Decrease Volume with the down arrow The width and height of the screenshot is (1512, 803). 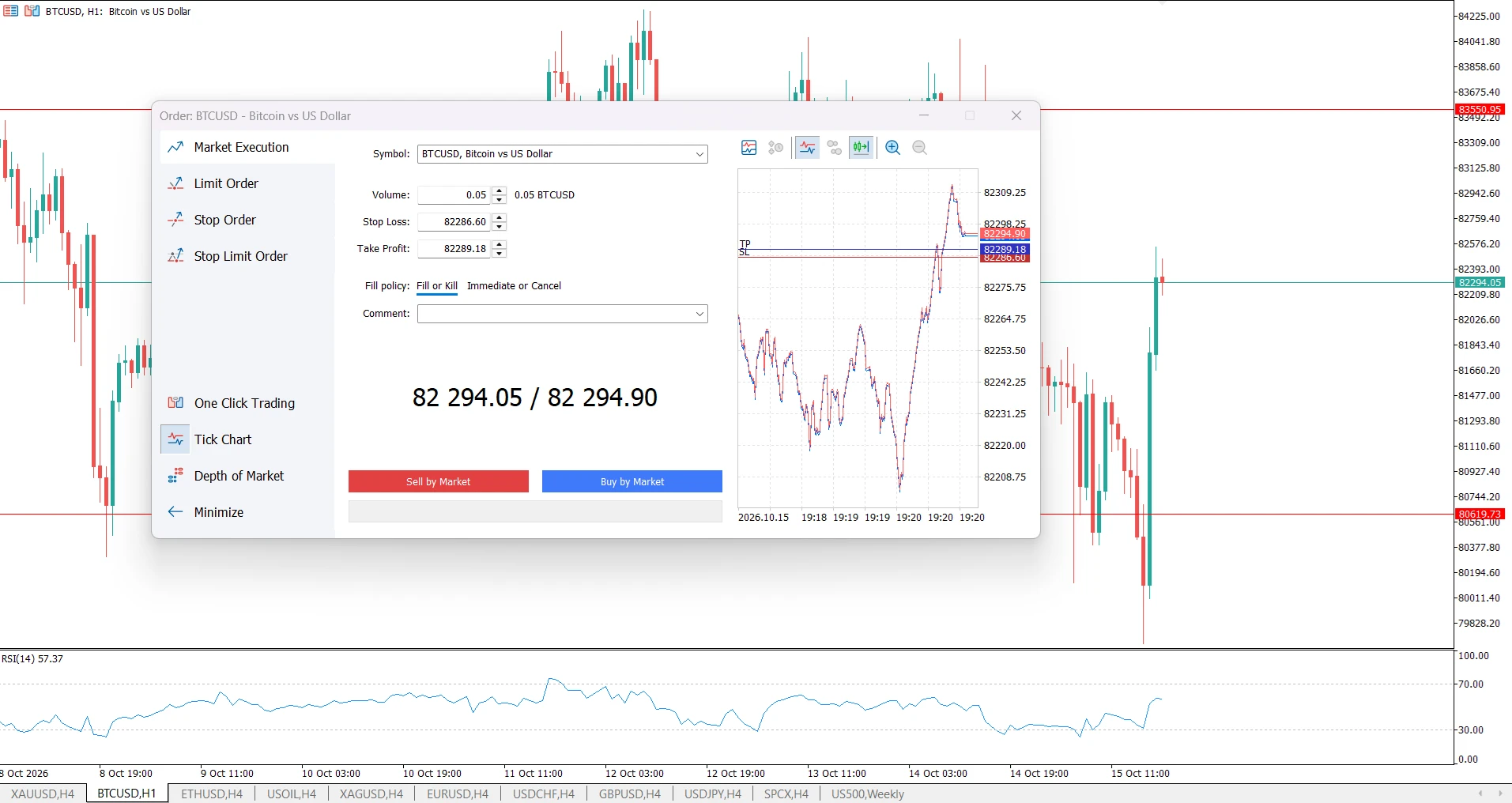pos(499,200)
